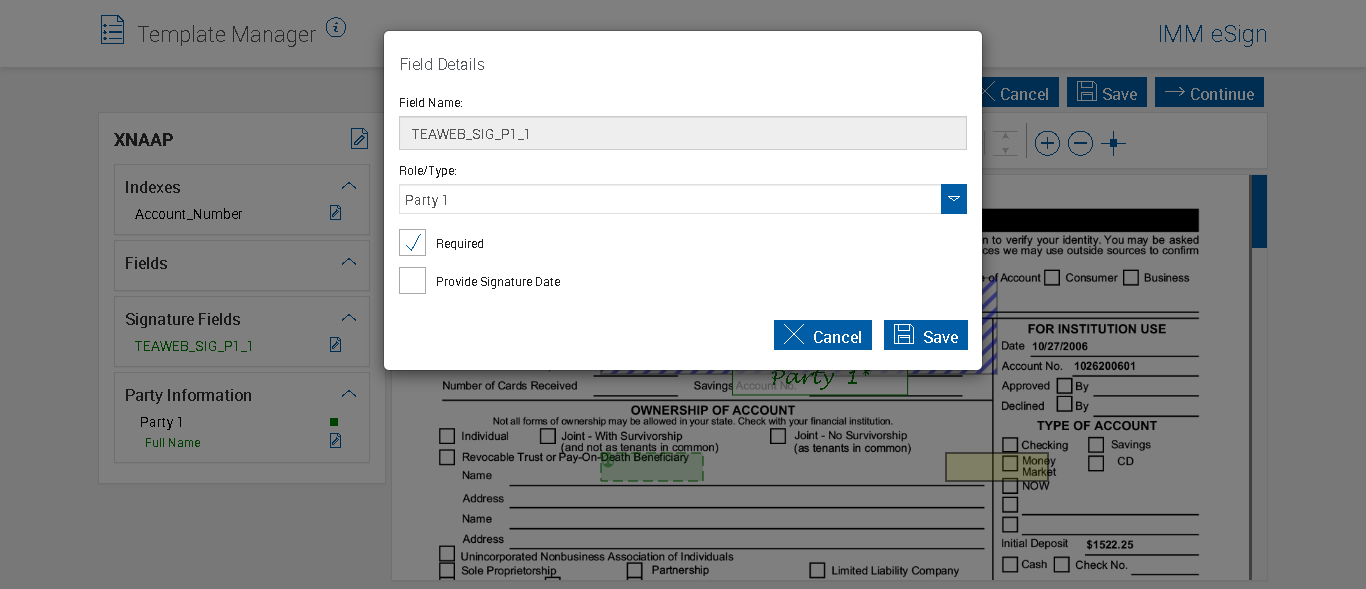Screen dimensions: 1366x589
Task: Click the crosshair fit icon in toolbar
Action: click(x=1113, y=144)
